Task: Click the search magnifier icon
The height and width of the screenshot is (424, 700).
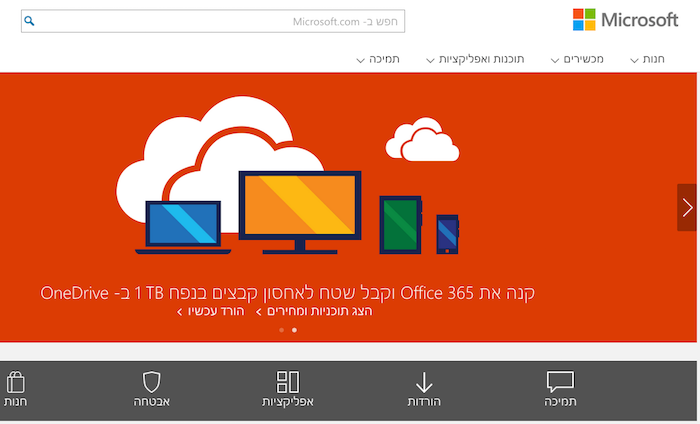Action: [29, 21]
